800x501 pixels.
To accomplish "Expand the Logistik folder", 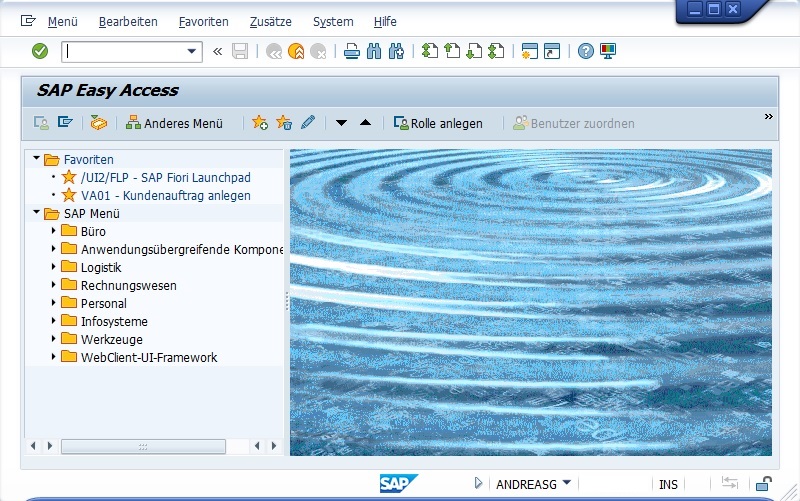I will point(53,266).
